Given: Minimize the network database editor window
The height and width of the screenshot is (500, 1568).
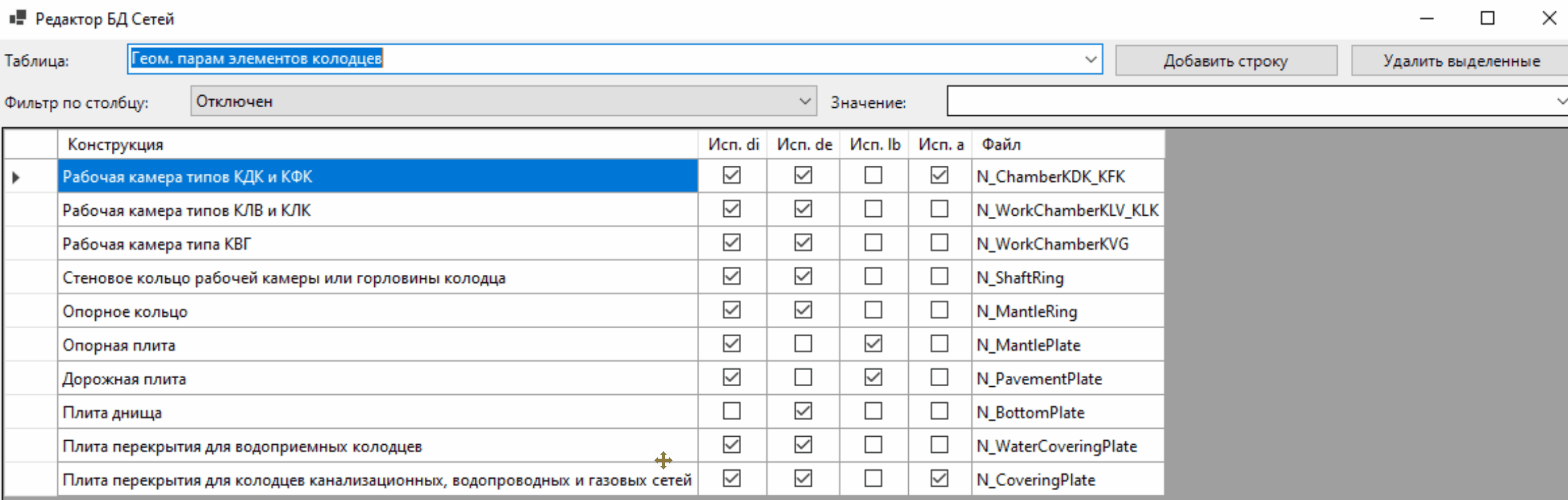Looking at the screenshot, I should pyautogui.click(x=1426, y=19).
